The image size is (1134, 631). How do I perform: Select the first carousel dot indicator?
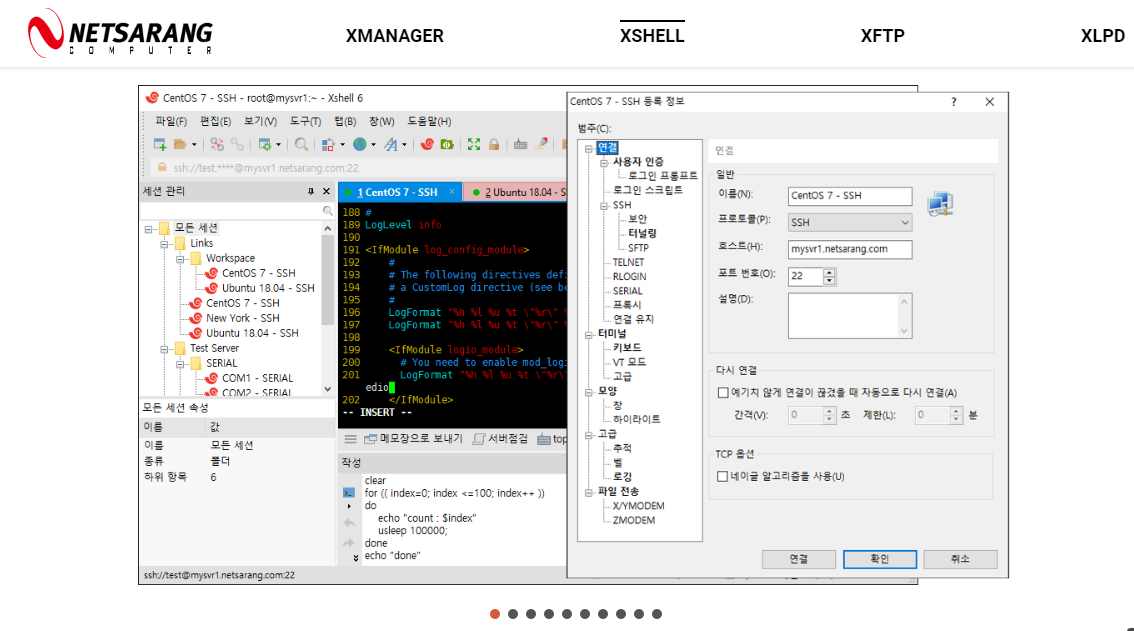[495, 614]
